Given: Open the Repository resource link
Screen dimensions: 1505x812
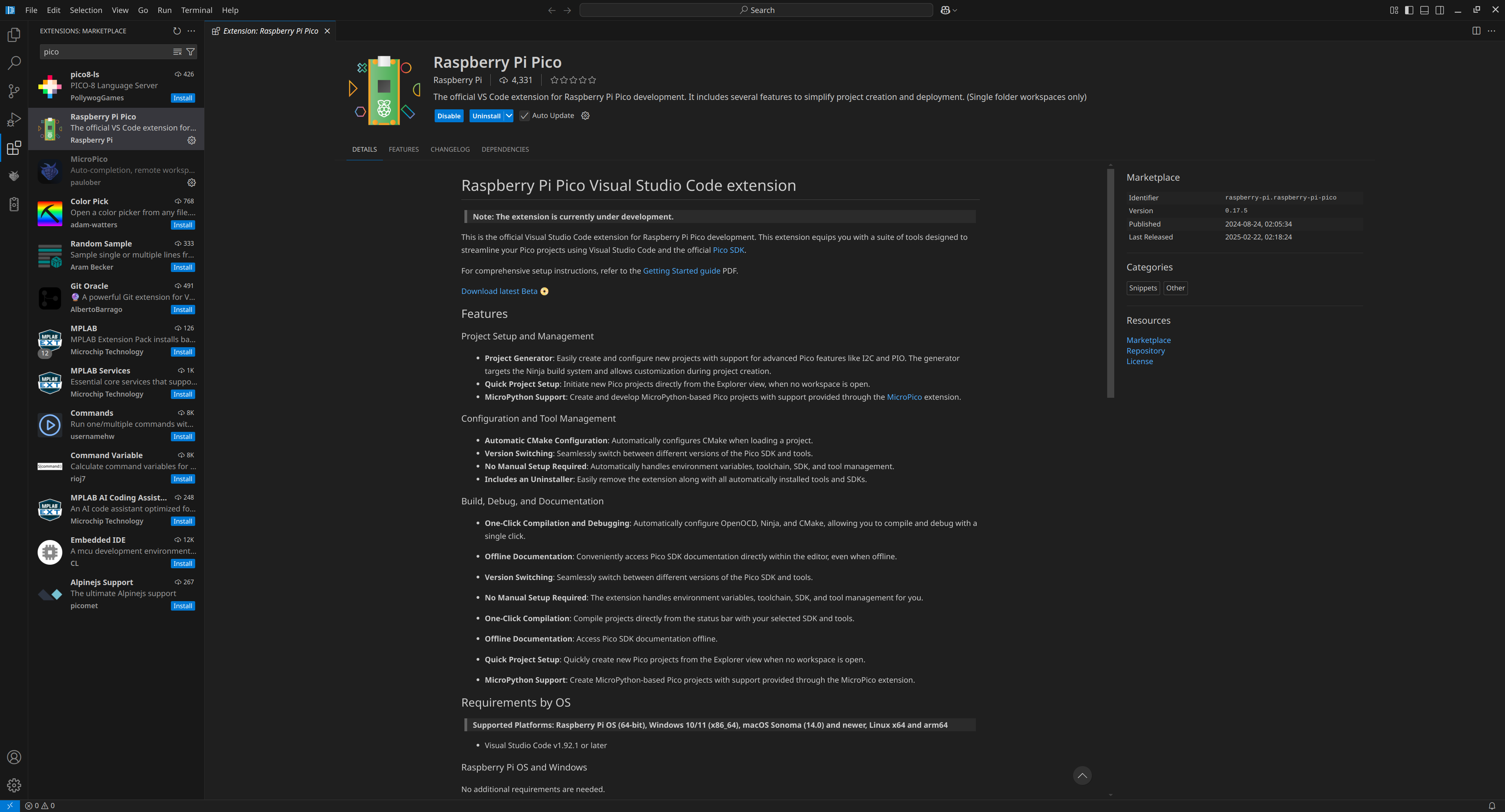Looking at the screenshot, I should pos(1145,350).
